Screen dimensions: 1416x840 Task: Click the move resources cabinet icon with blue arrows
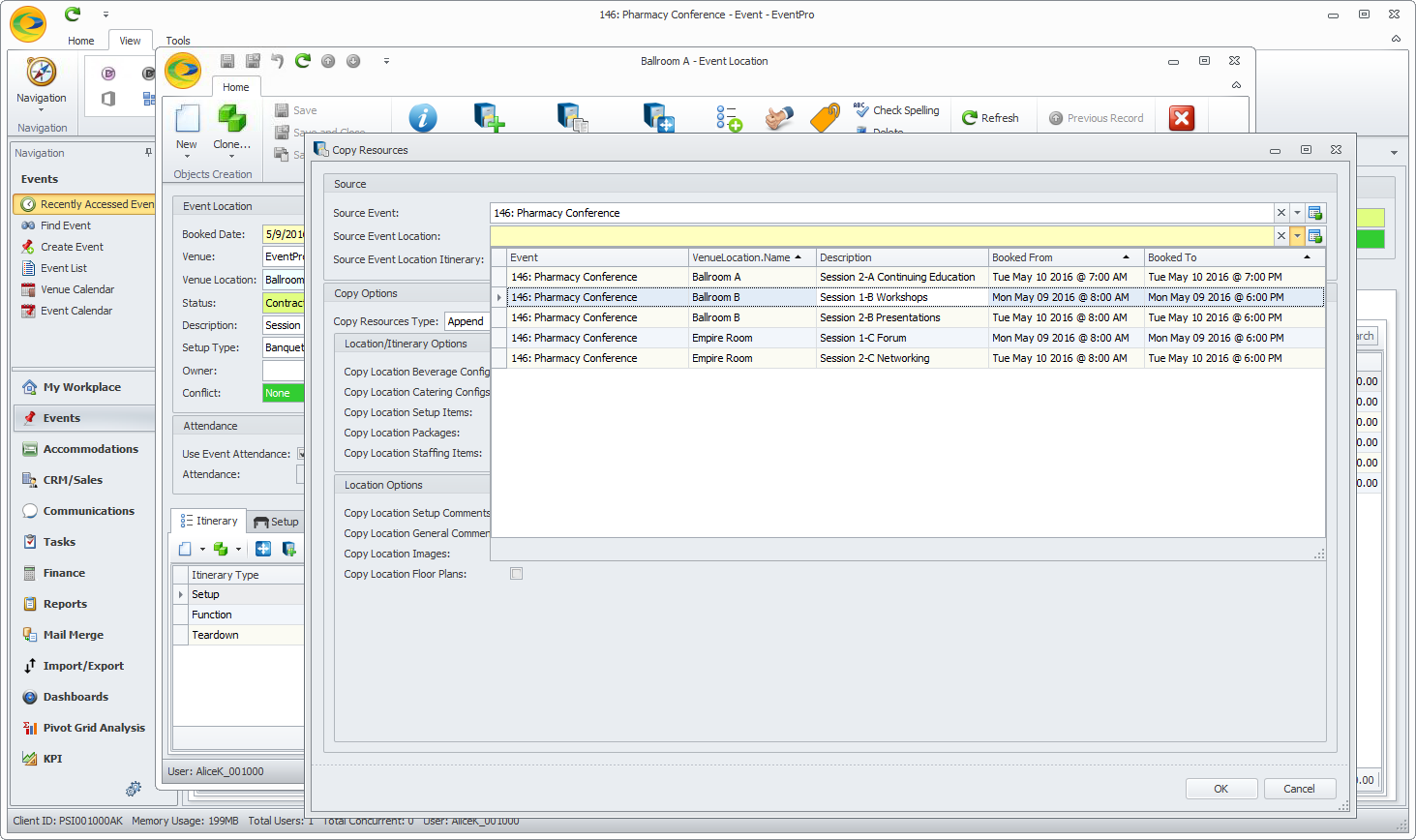pos(659,118)
